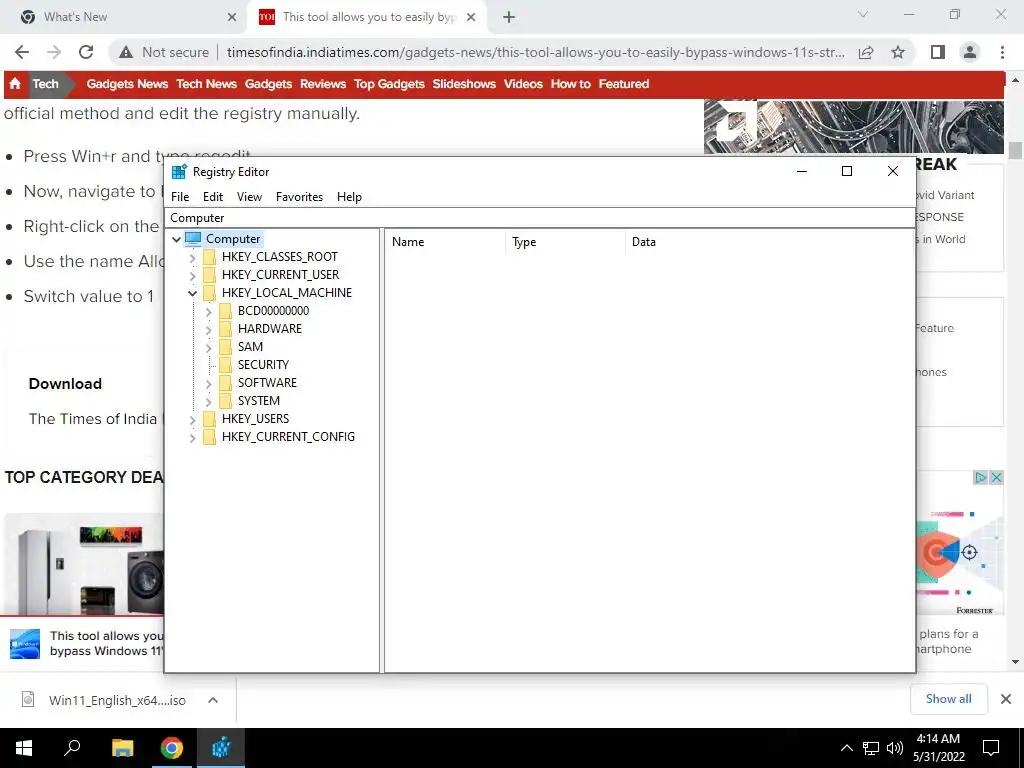
Task: Open Chrome side panel
Action: pyautogui.click(x=938, y=52)
